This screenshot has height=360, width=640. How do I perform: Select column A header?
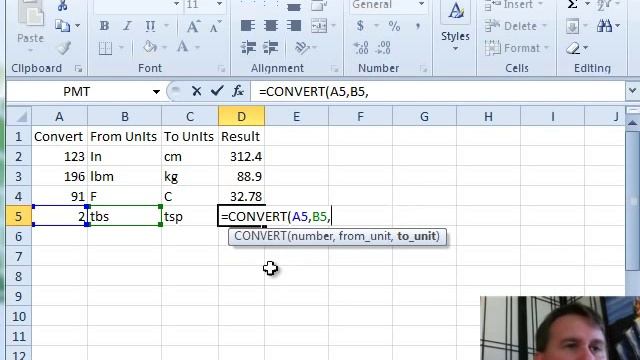(x=59, y=117)
